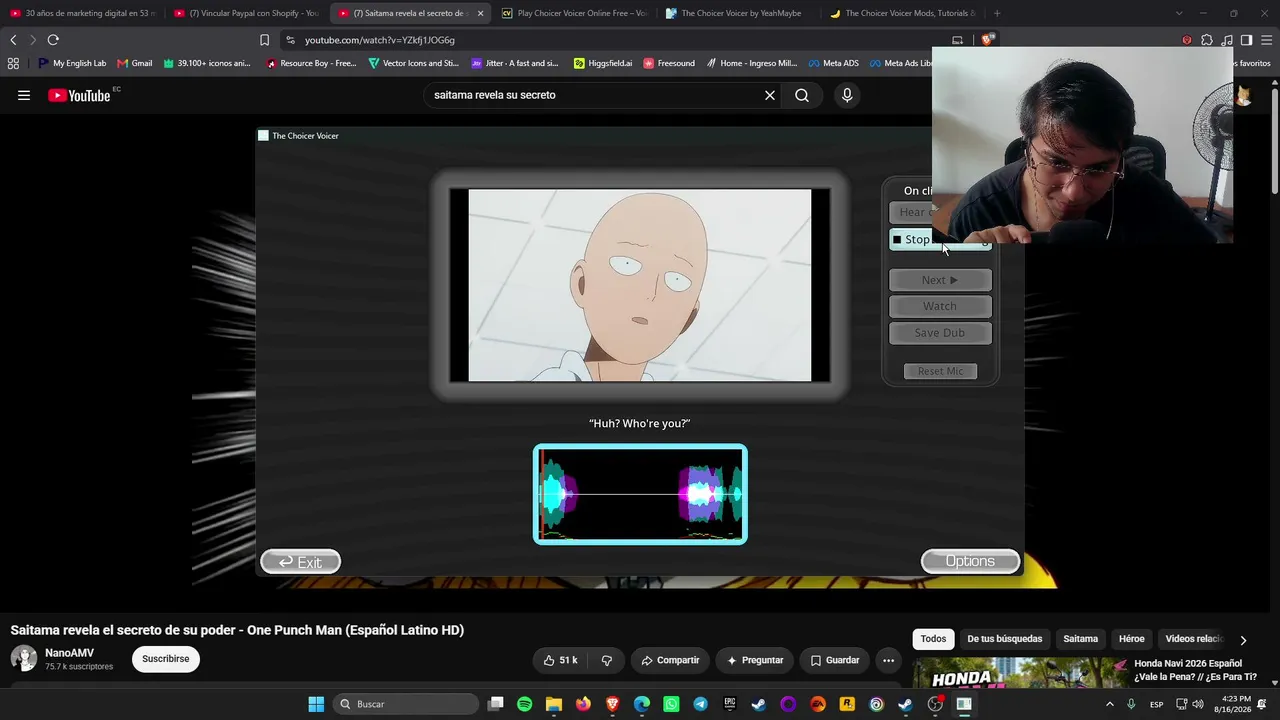The width and height of the screenshot is (1280, 720).
Task: Reload the page using the refresh icon
Action: pyautogui.click(x=53, y=40)
